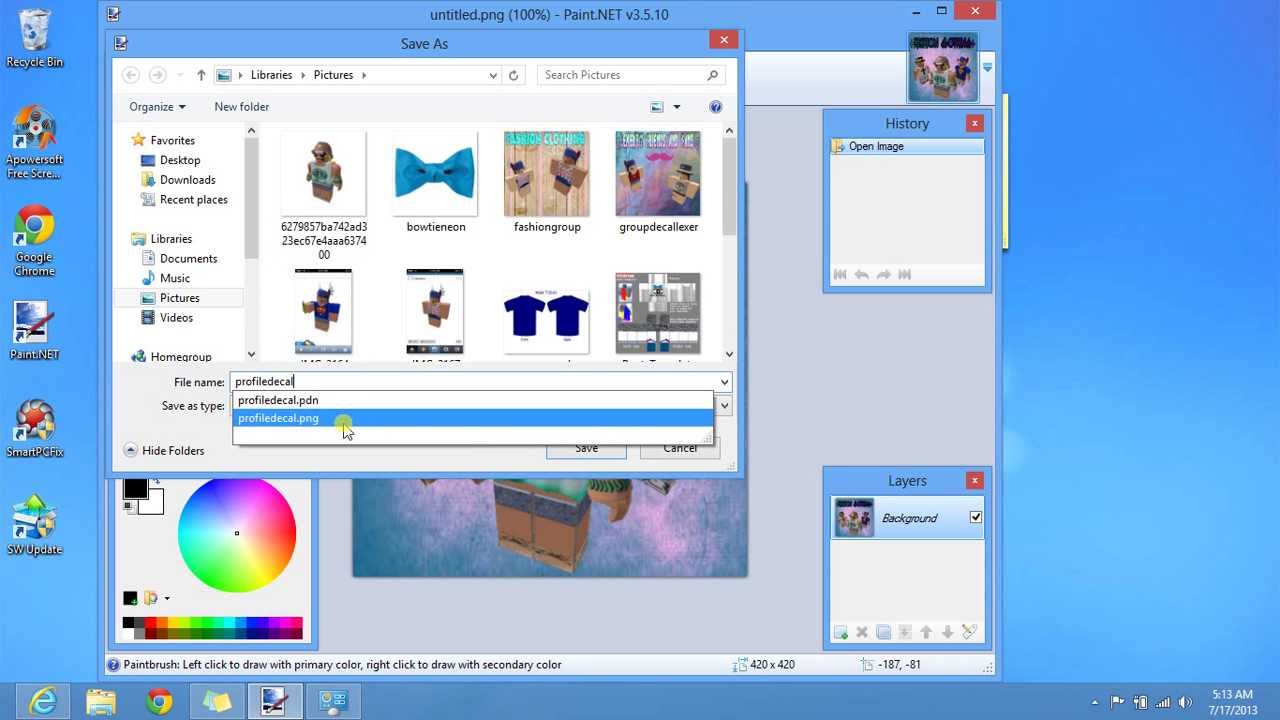1280x720 pixels.
Task: Expand address bar history dropdown
Action: coord(493,75)
